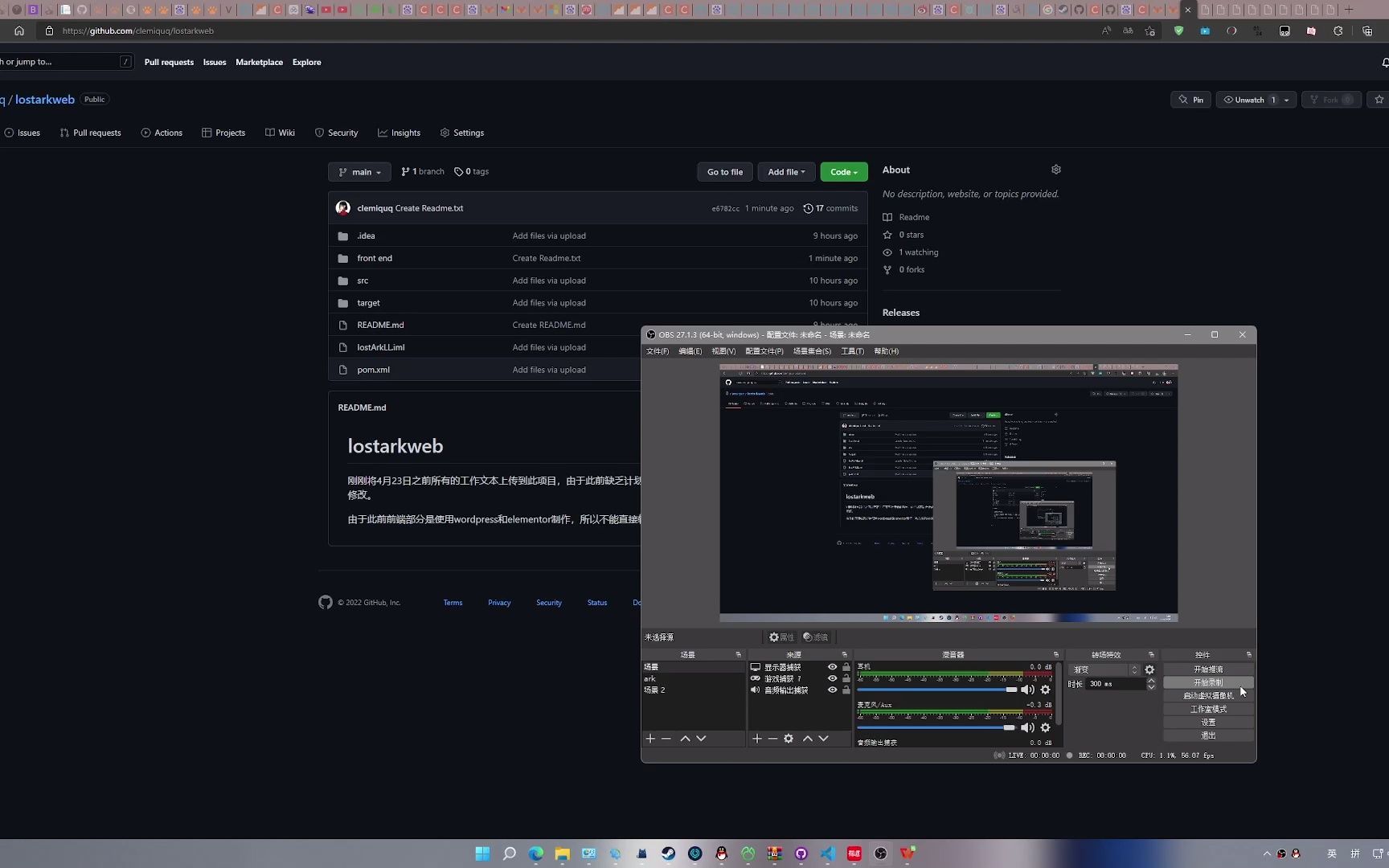Toggle 工作室模式 in OBS controls

click(x=1208, y=709)
